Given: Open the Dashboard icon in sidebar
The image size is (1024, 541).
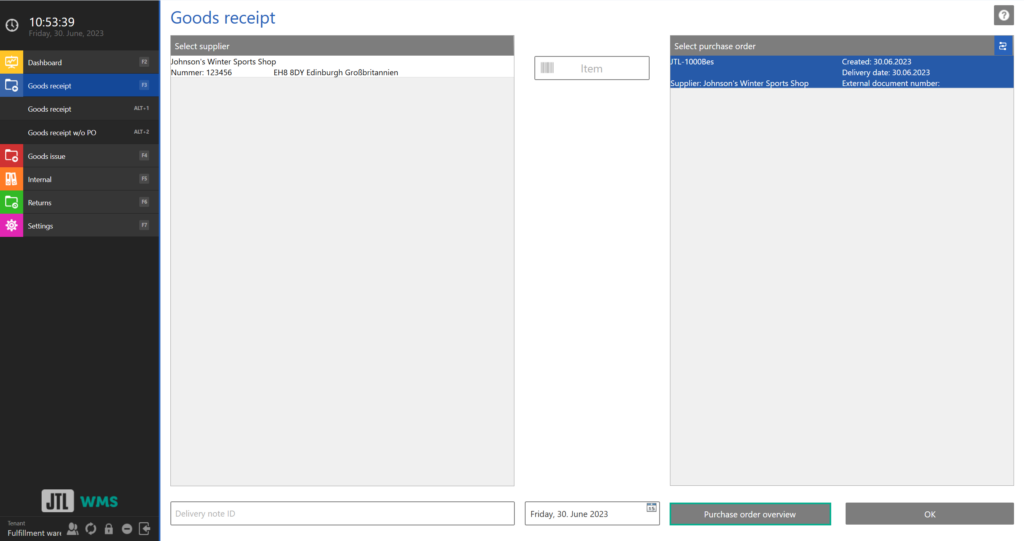Looking at the screenshot, I should click(x=12, y=62).
